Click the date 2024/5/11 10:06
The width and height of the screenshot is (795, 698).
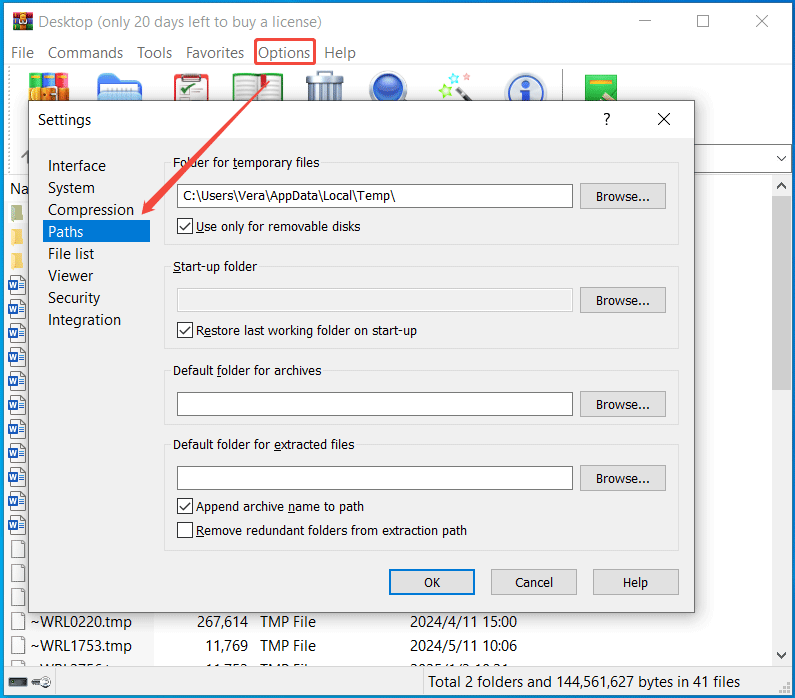(463, 646)
